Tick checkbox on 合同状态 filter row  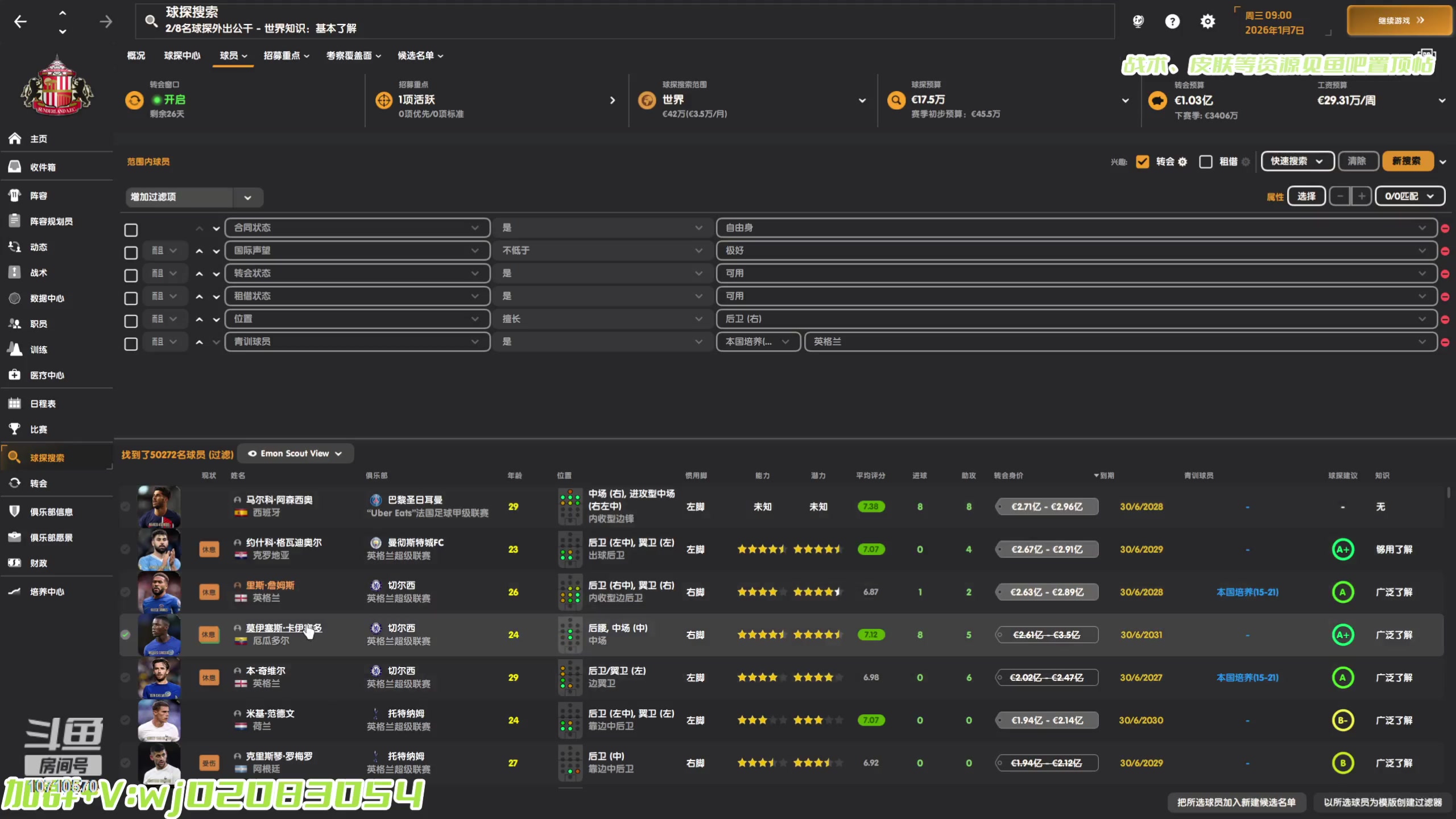pyautogui.click(x=131, y=230)
